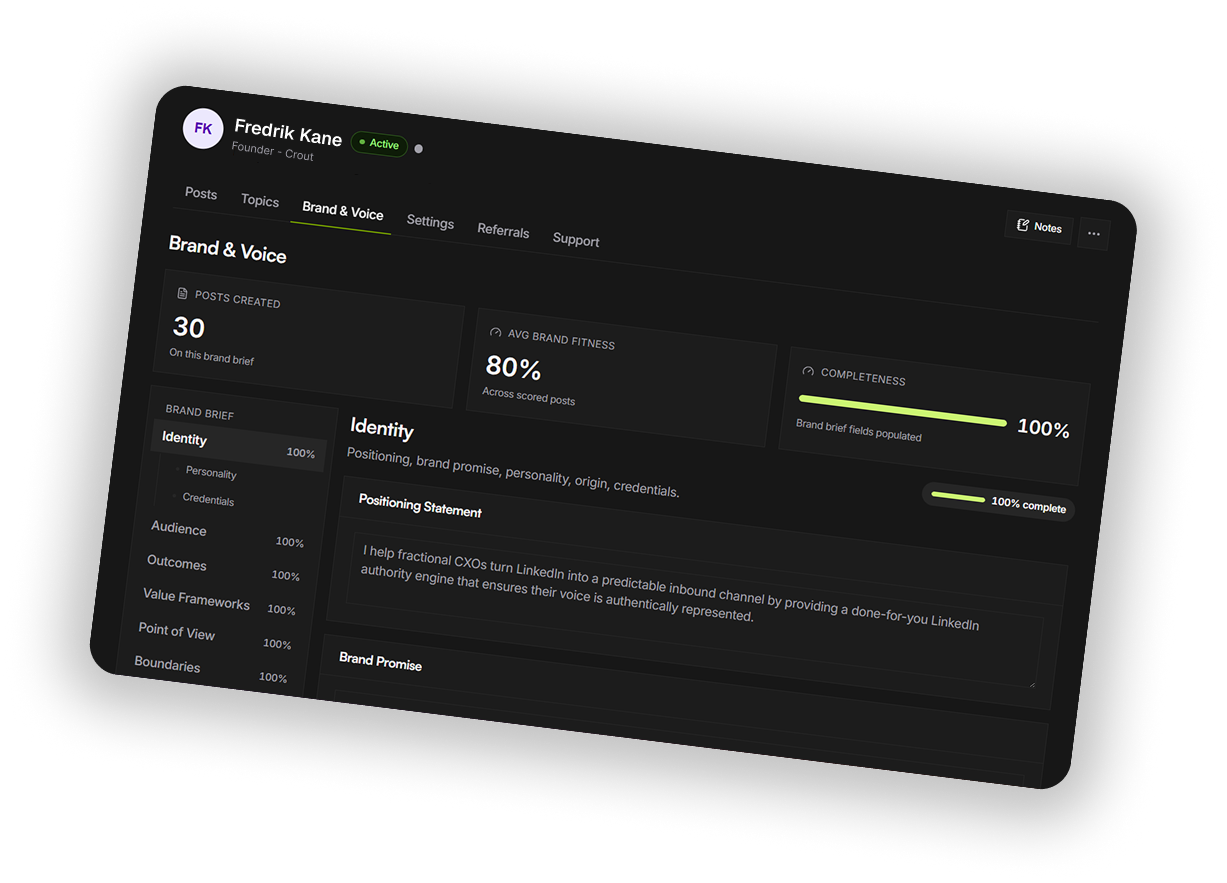Click the 30 posts created value
The height and width of the screenshot is (883, 1227).
pyautogui.click(x=189, y=327)
